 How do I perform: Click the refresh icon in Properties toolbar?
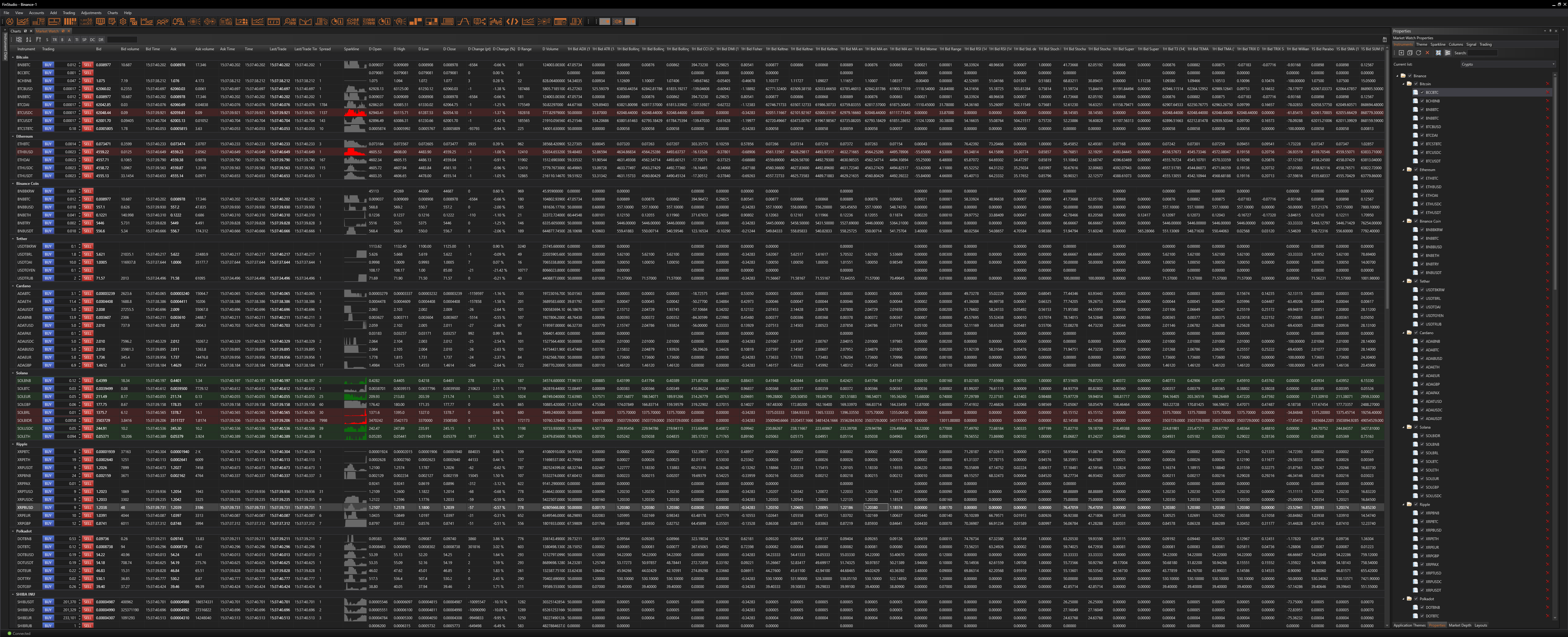tap(1419, 53)
